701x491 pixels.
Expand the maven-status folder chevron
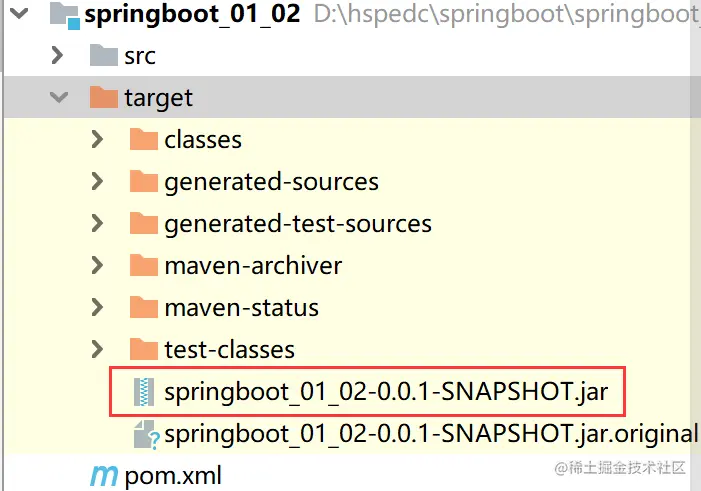click(97, 307)
